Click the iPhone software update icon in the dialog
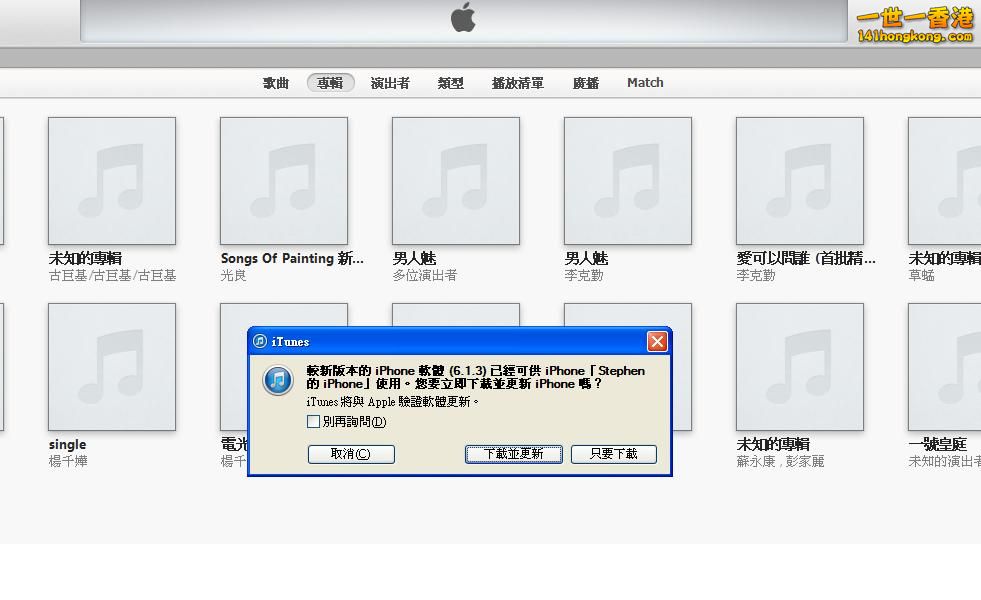Screen dimensions: 981x600 click(x=277, y=381)
